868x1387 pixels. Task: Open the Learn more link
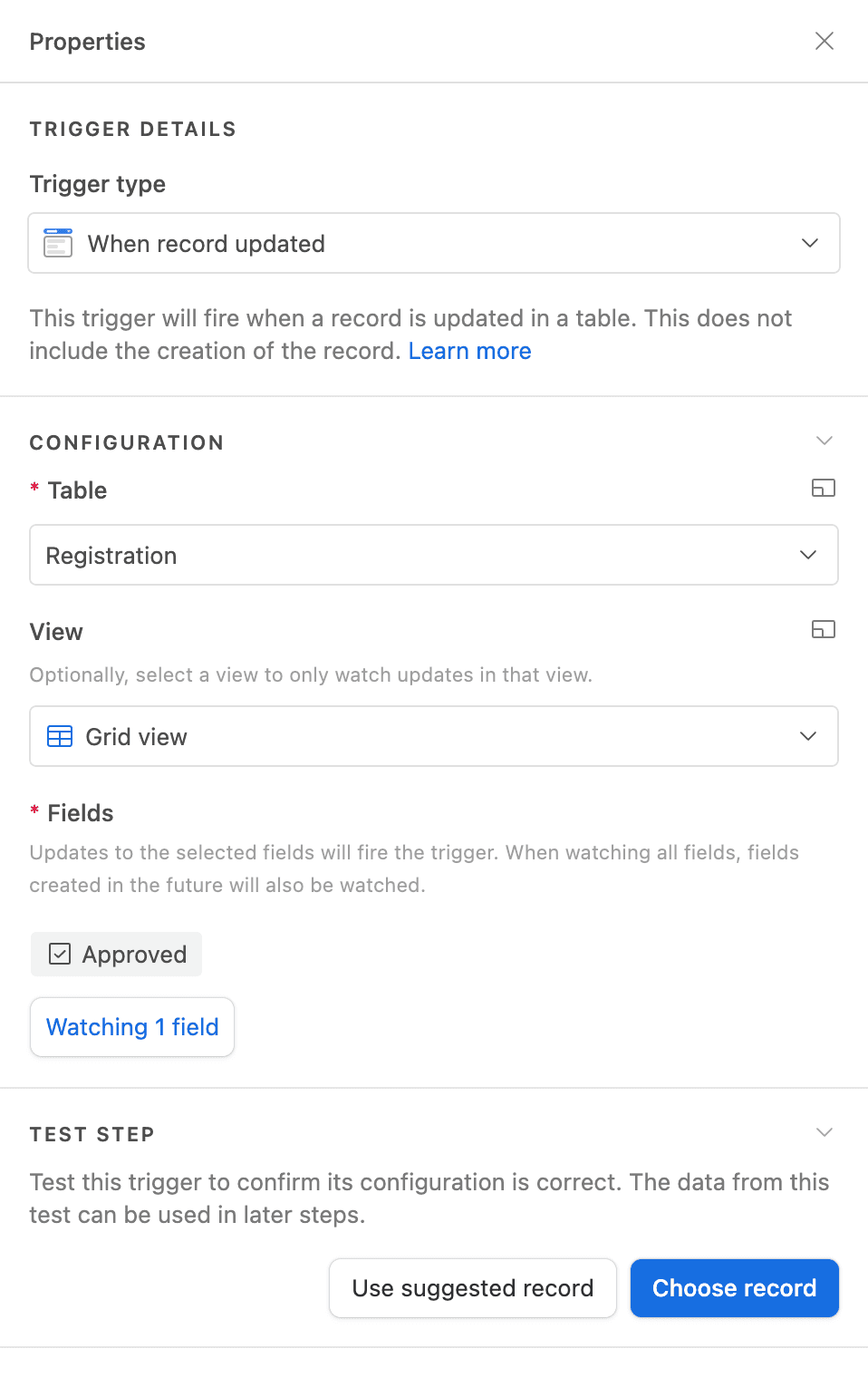(x=469, y=351)
